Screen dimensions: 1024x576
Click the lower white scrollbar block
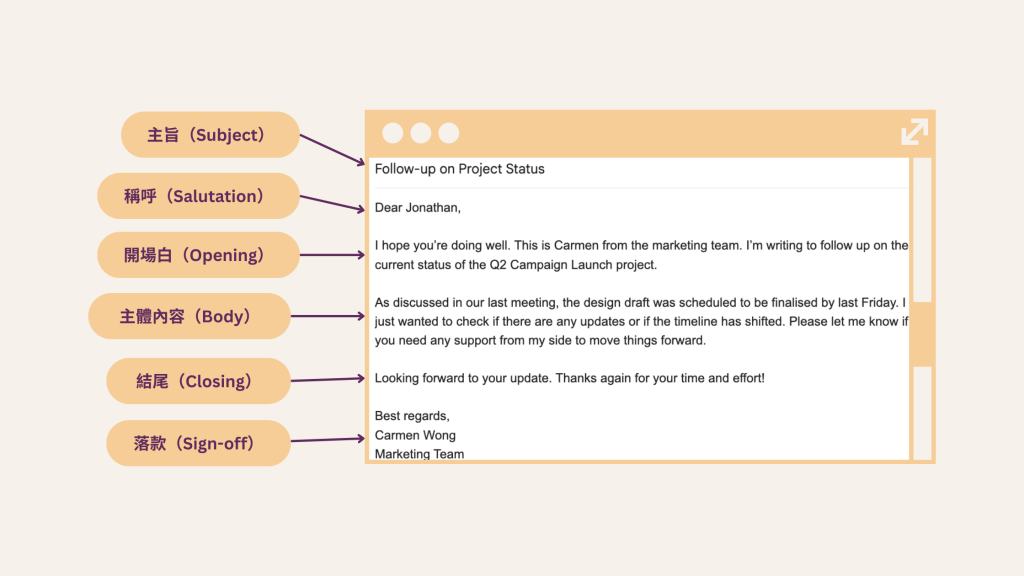coord(922,412)
